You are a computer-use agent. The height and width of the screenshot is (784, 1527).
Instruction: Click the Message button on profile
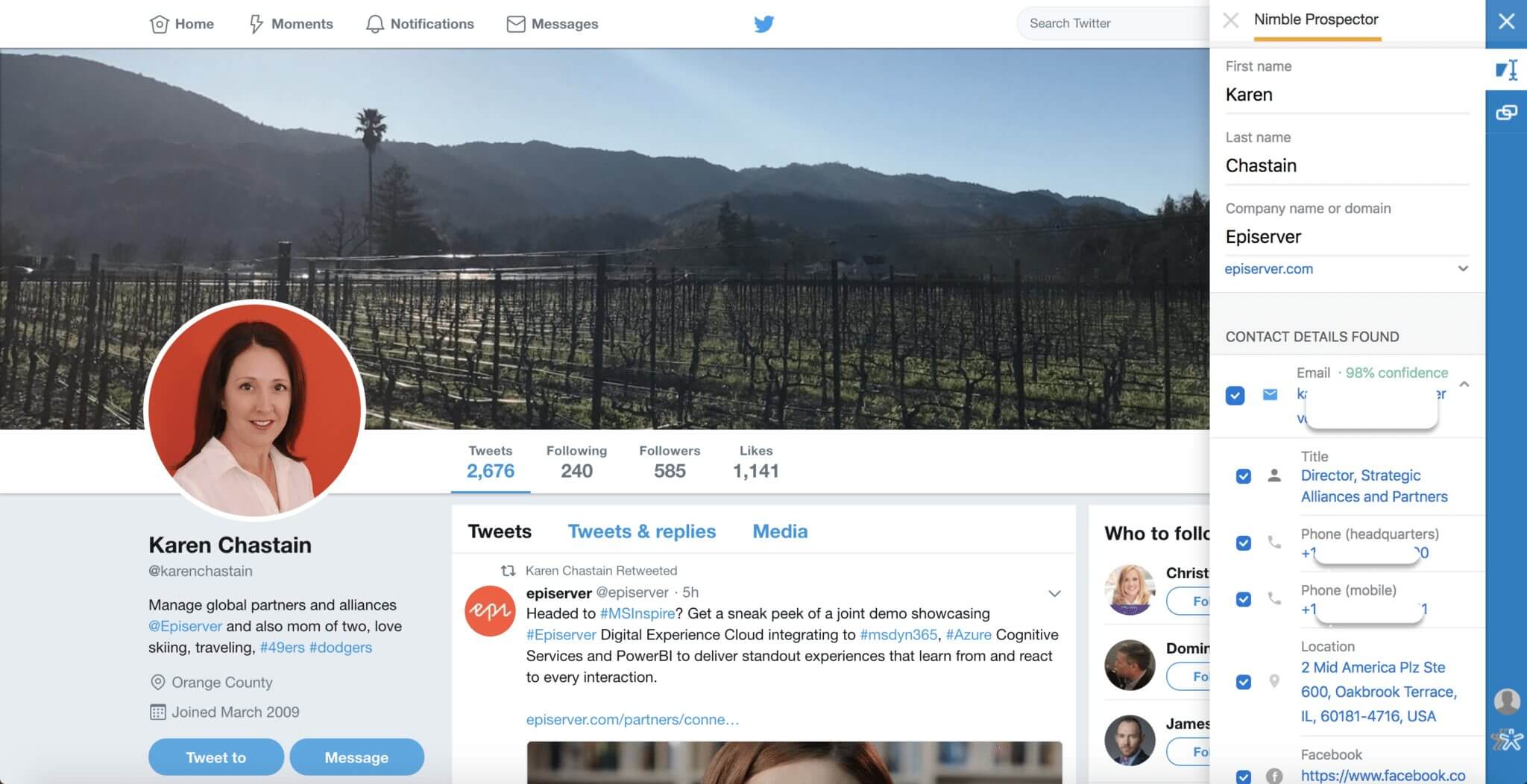356,757
